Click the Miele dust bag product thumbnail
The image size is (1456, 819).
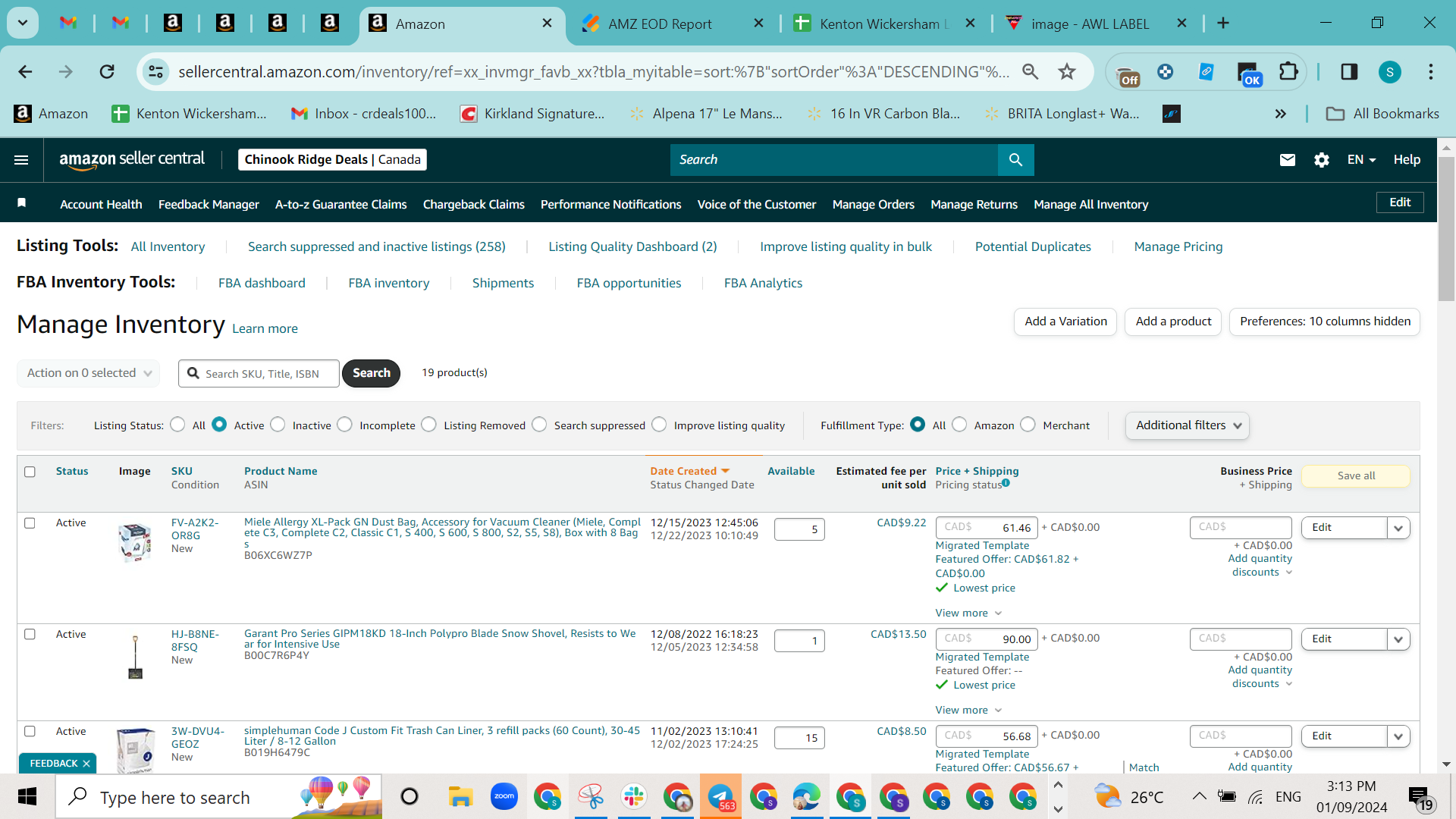(135, 541)
